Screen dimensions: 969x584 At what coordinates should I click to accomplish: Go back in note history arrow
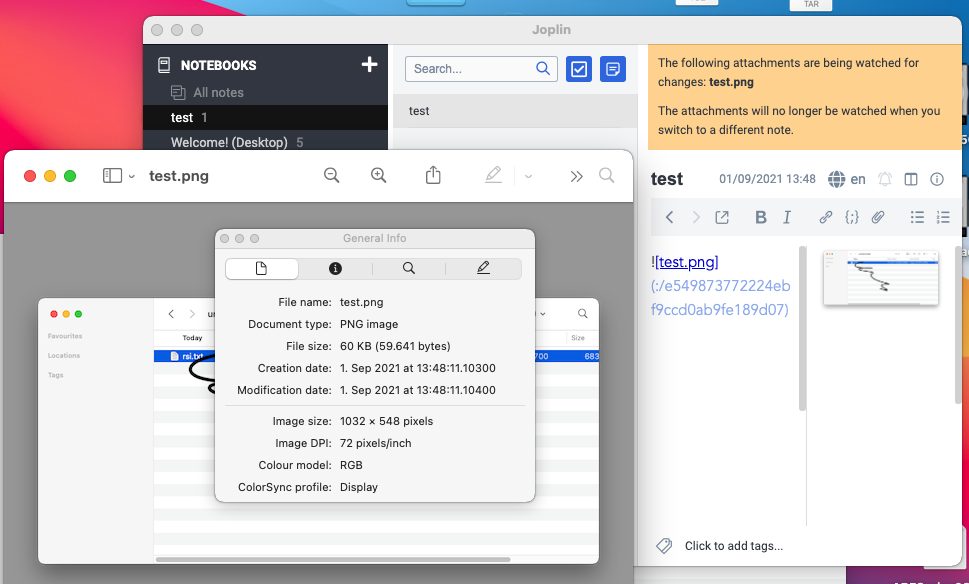tap(669, 217)
